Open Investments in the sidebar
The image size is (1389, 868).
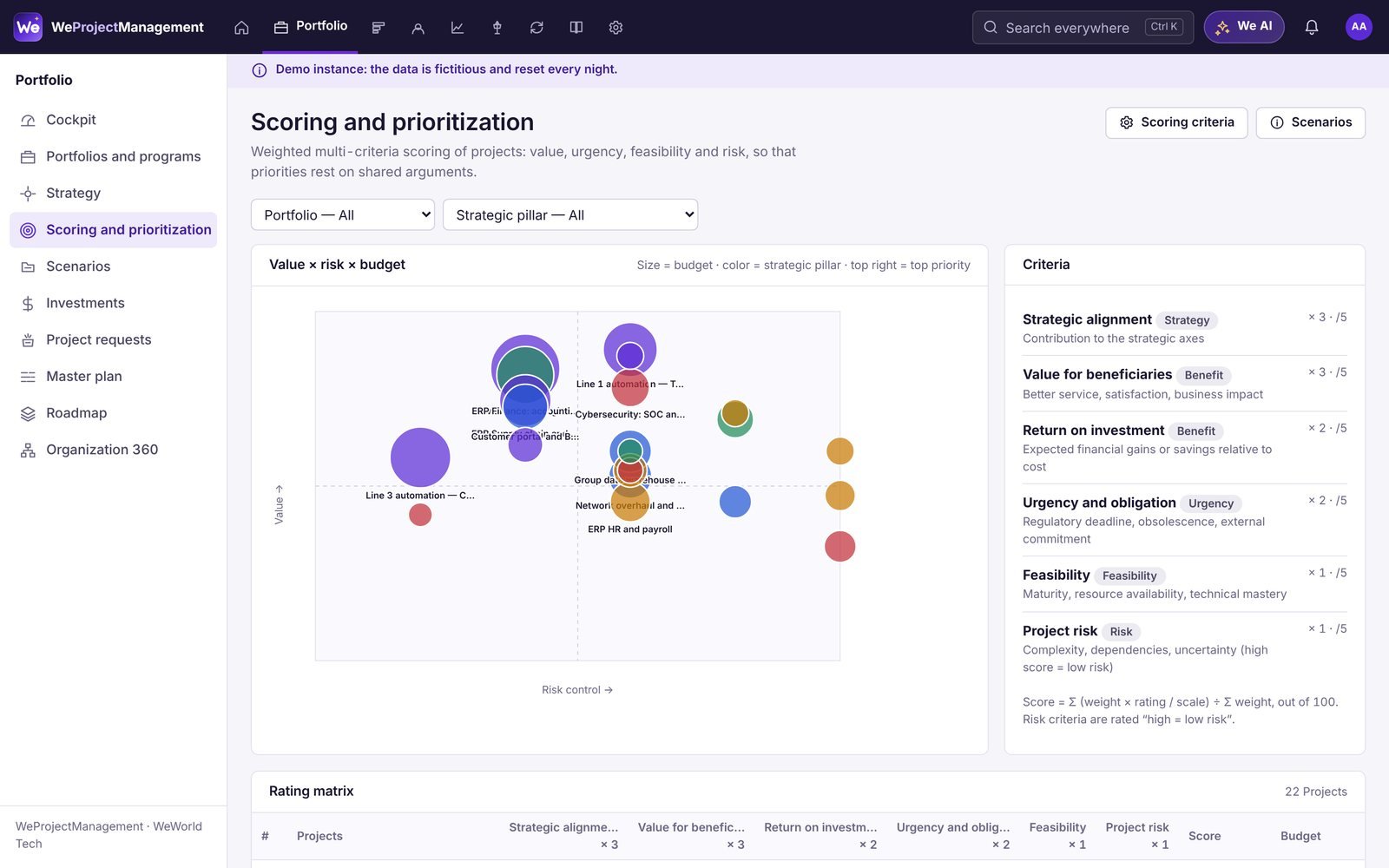(x=113, y=303)
